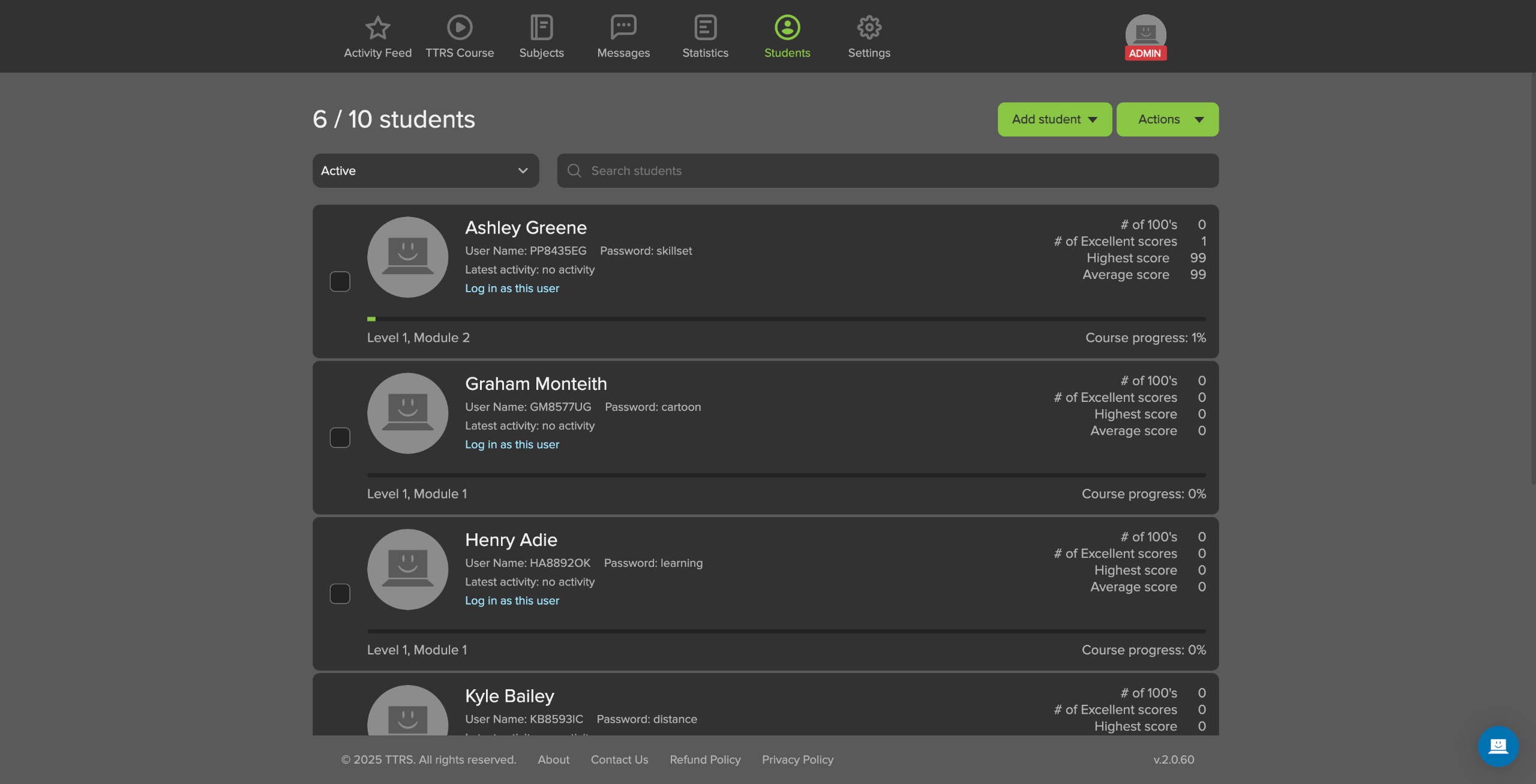The height and width of the screenshot is (784, 1536).
Task: Open the Add student dropdown
Action: [1054, 119]
